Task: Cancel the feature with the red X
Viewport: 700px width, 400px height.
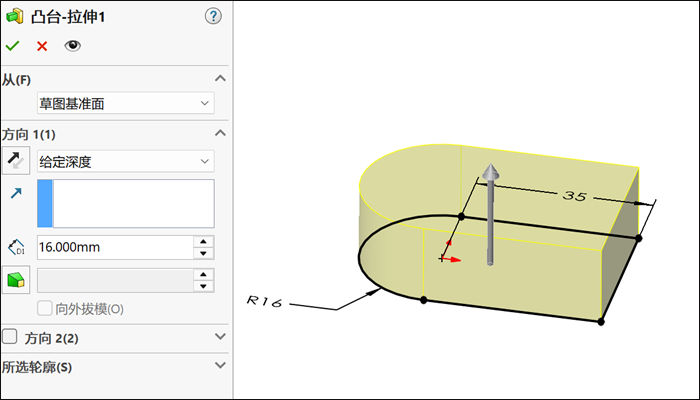Action: coord(42,46)
